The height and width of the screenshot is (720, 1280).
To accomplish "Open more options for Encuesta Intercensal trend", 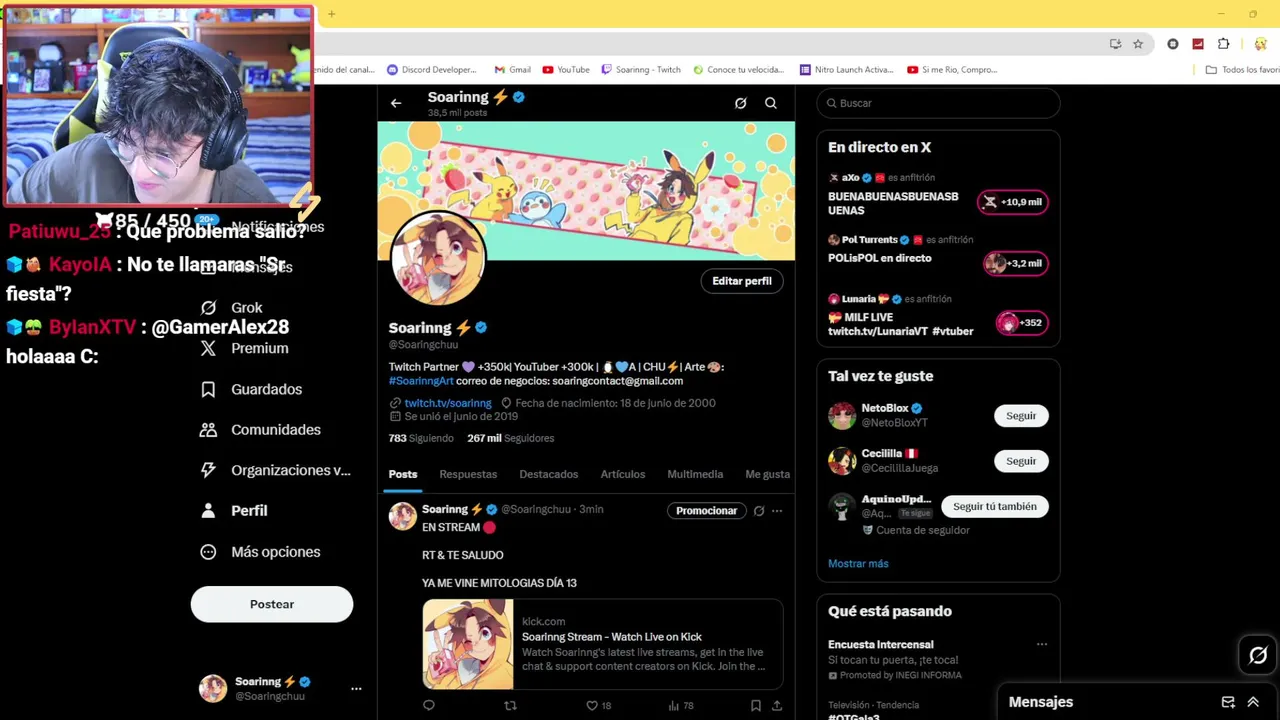I will coord(1042,645).
